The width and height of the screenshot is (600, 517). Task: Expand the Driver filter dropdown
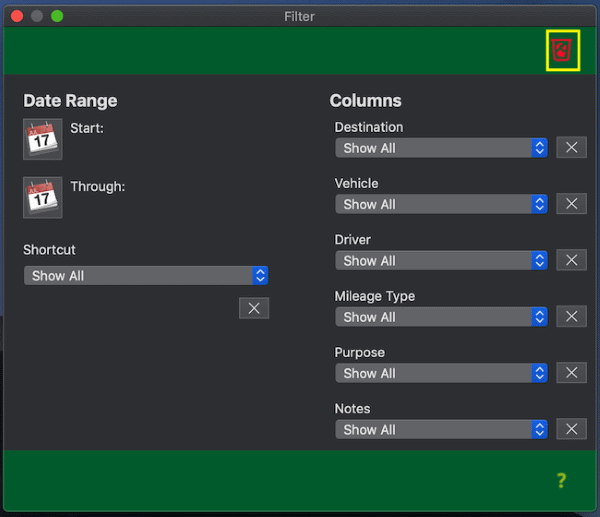coord(441,261)
